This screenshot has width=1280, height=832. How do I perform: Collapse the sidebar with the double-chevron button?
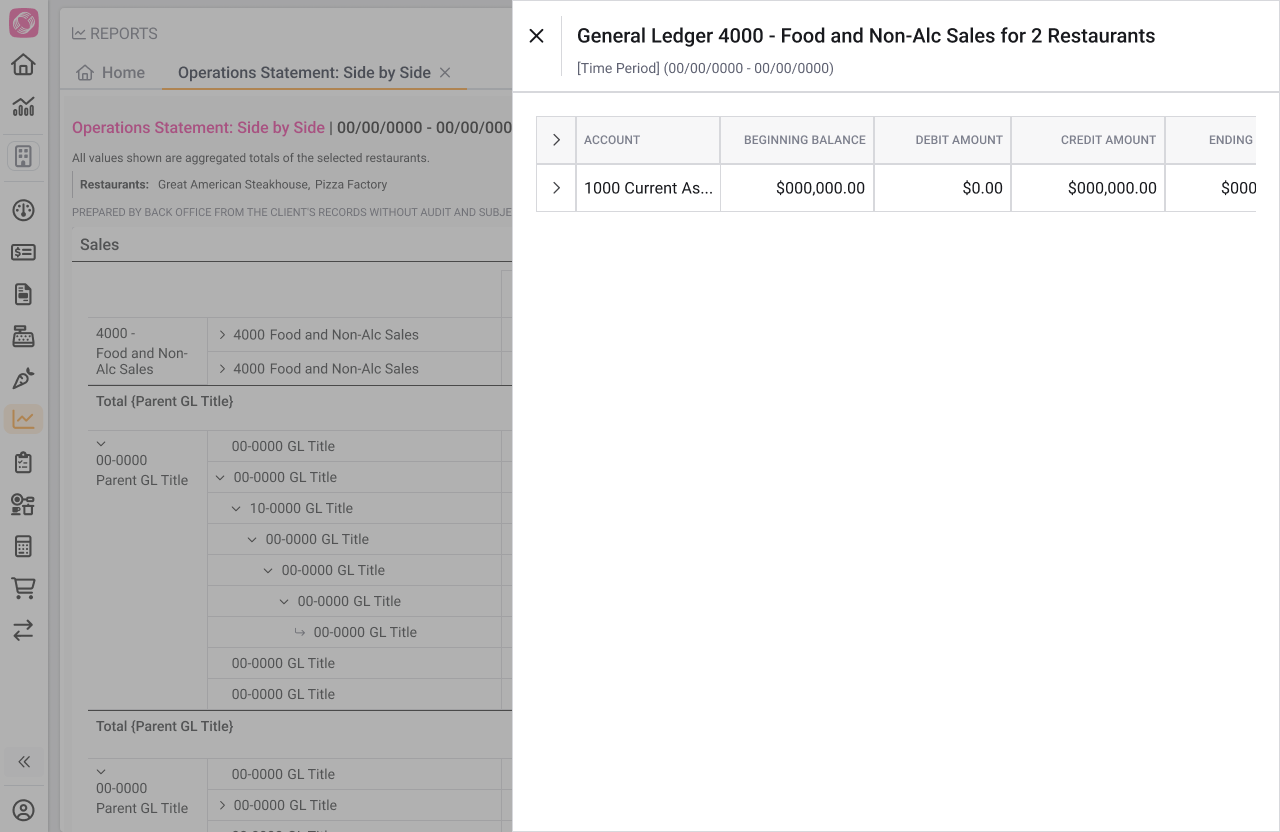(24, 762)
